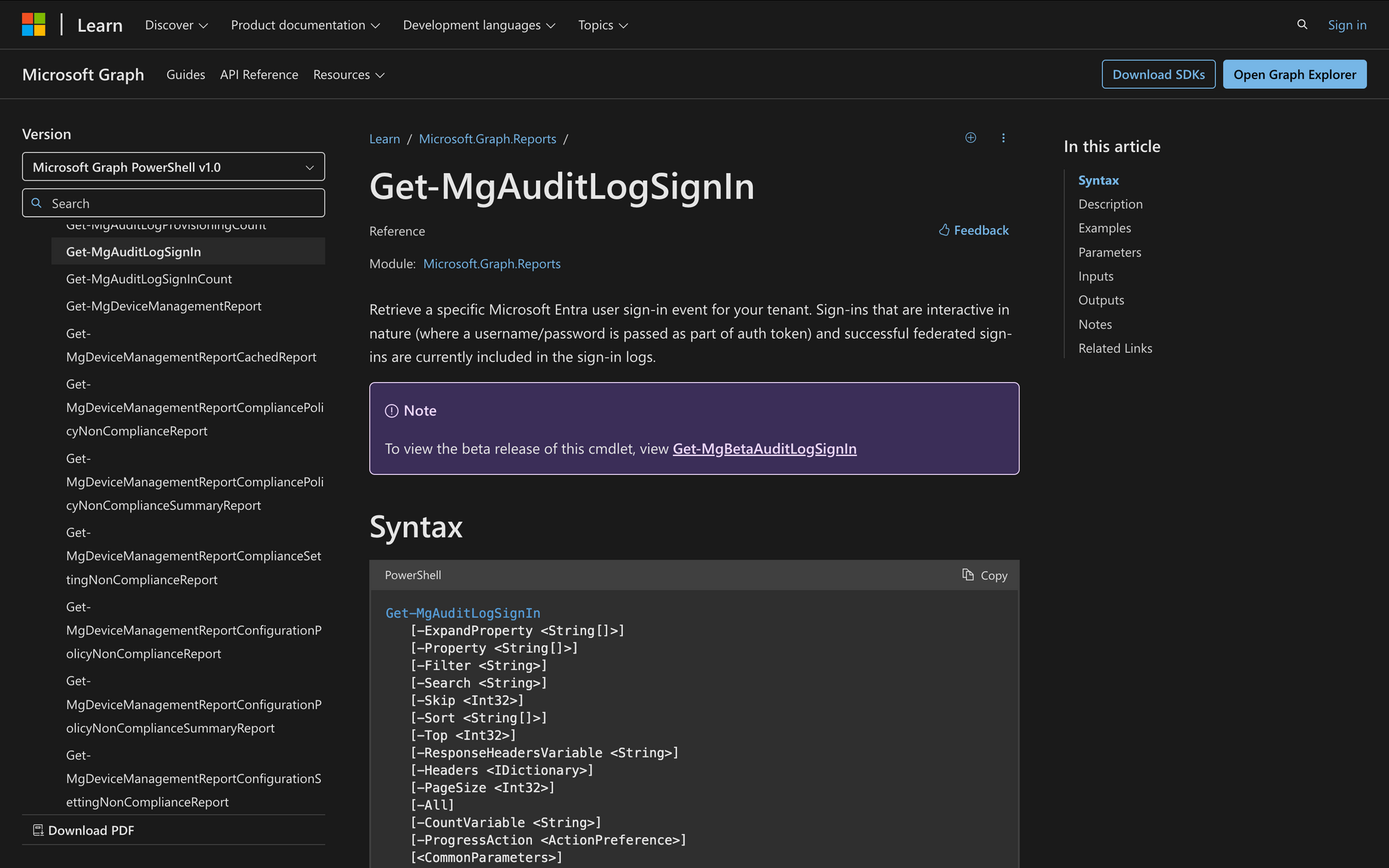Open search with the magnifier icon
Screen dimensions: 1389x868
(1301, 24)
